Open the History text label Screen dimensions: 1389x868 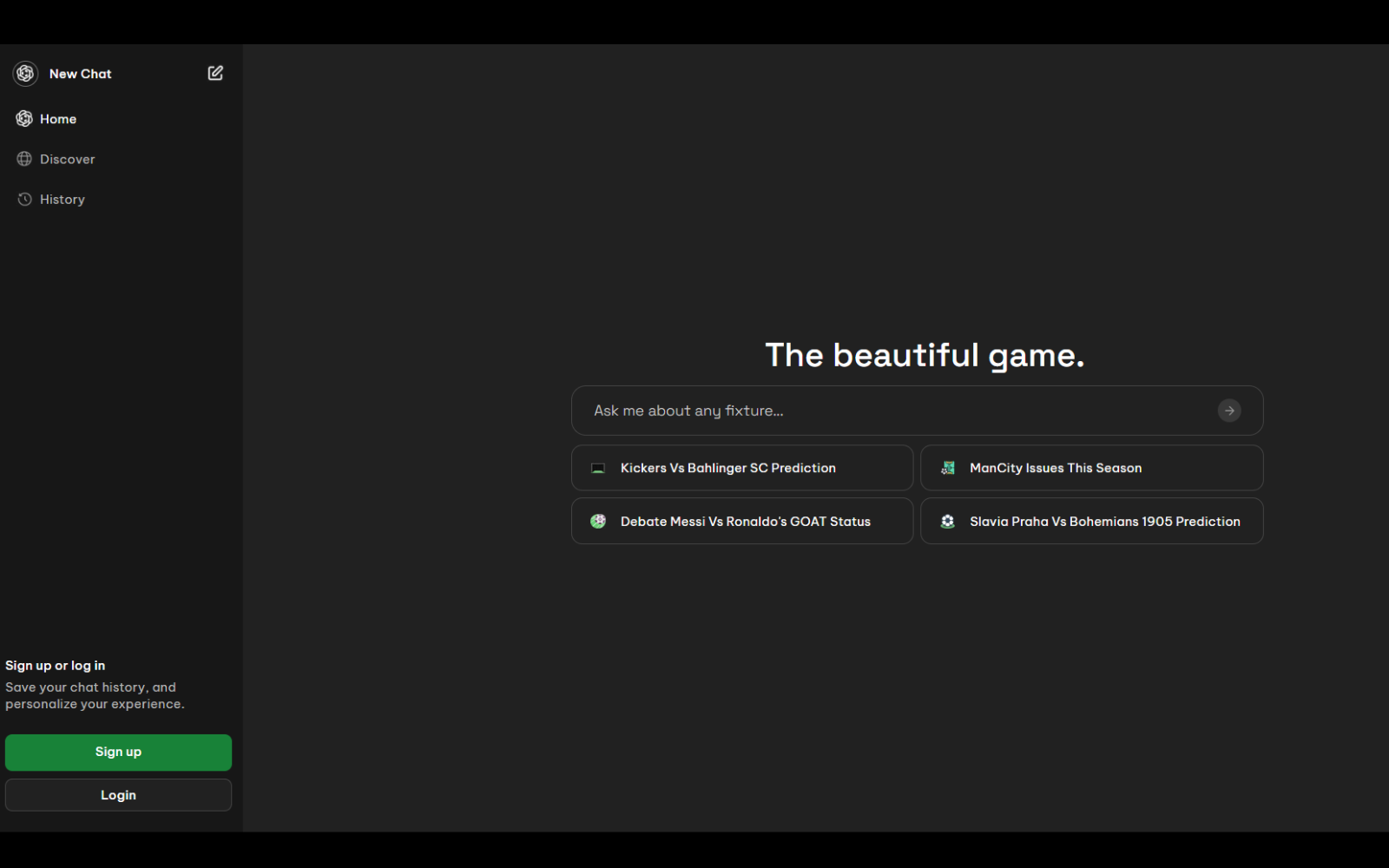pyautogui.click(x=63, y=200)
